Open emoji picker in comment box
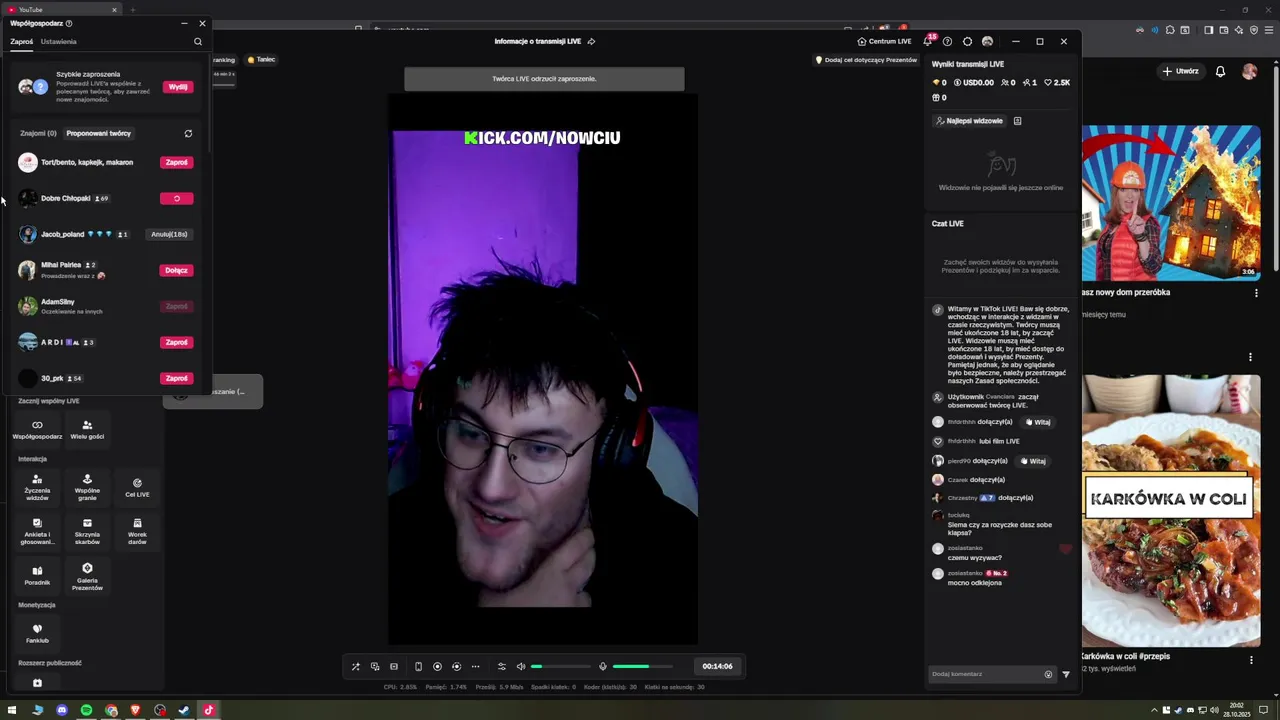Viewport: 1280px width, 720px height. pos(1048,674)
